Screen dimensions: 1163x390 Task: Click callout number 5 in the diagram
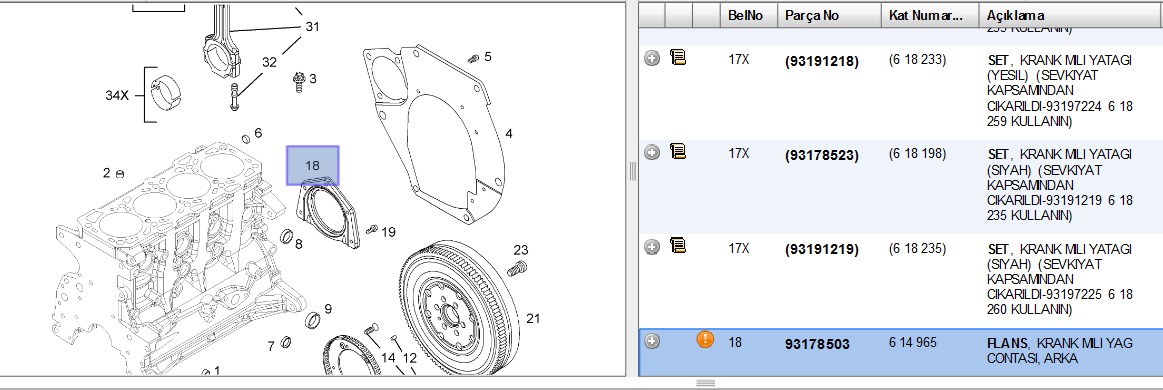(487, 56)
